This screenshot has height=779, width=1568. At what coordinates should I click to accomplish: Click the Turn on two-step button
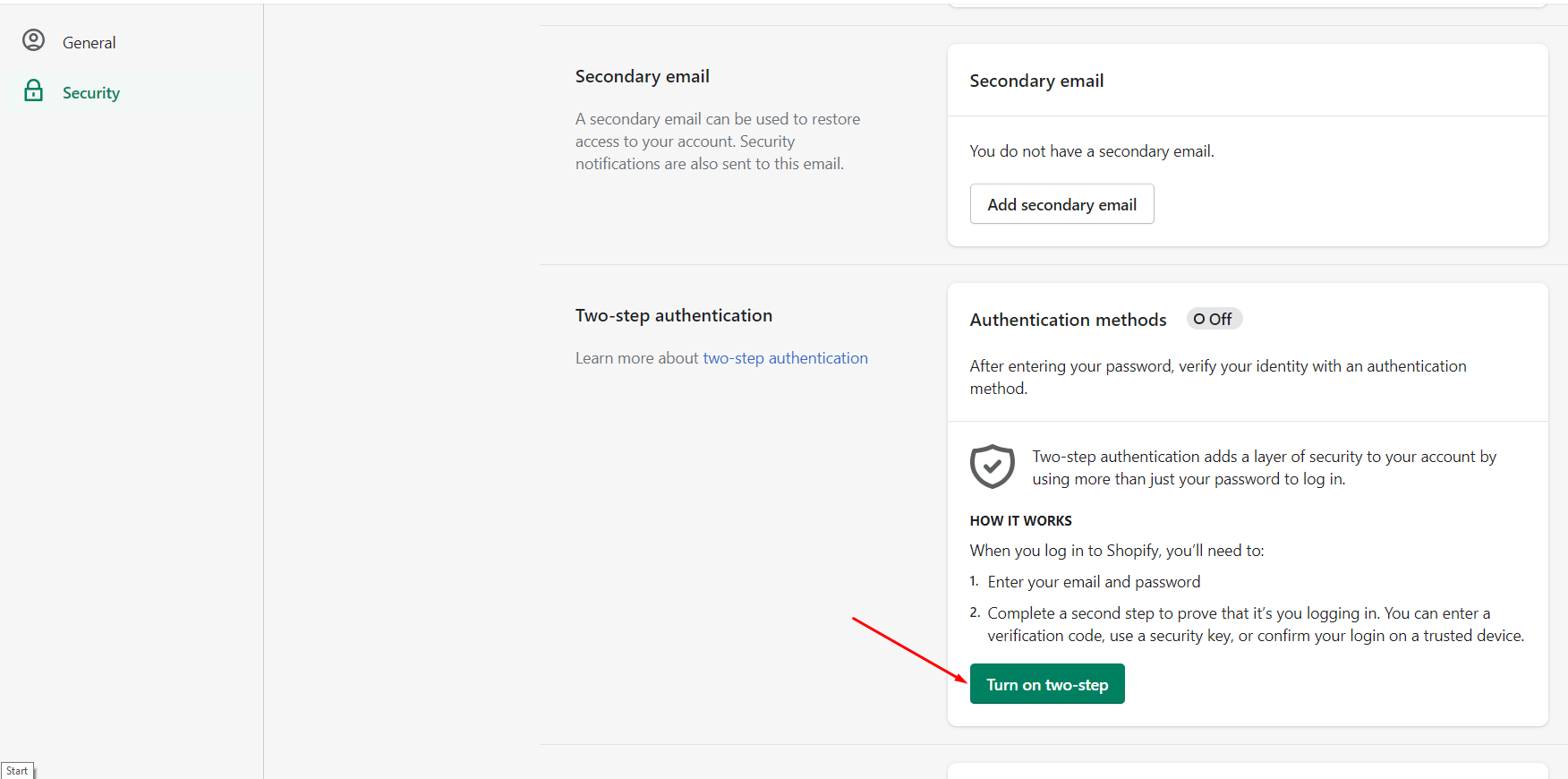(x=1047, y=684)
